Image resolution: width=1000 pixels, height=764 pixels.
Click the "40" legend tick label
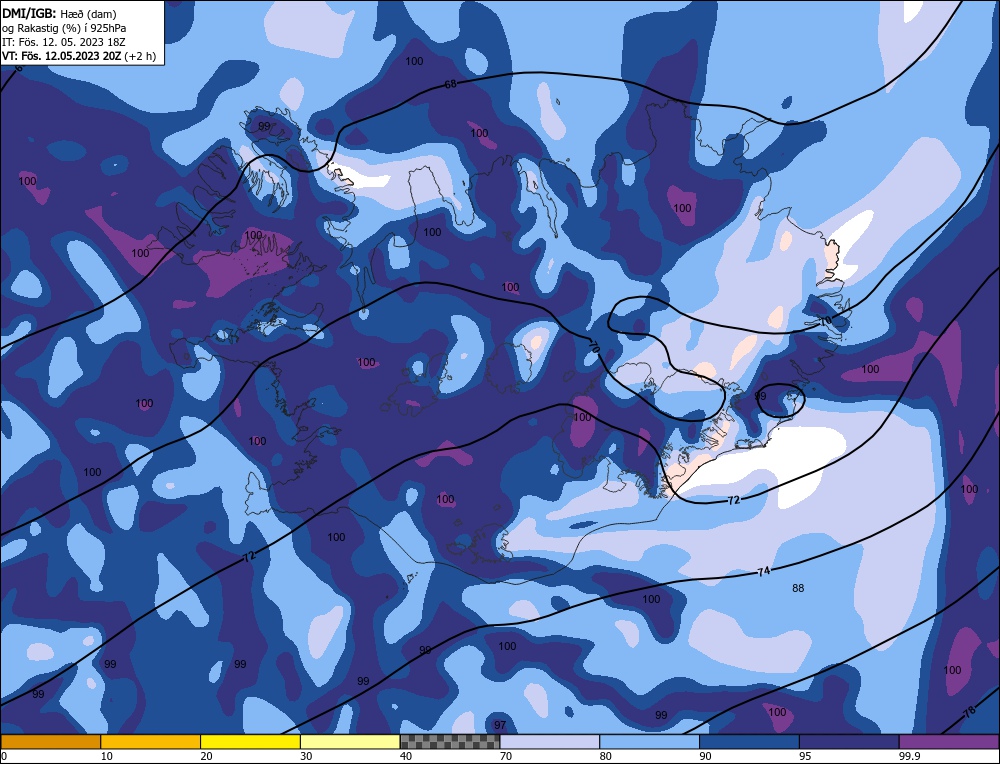click(406, 756)
